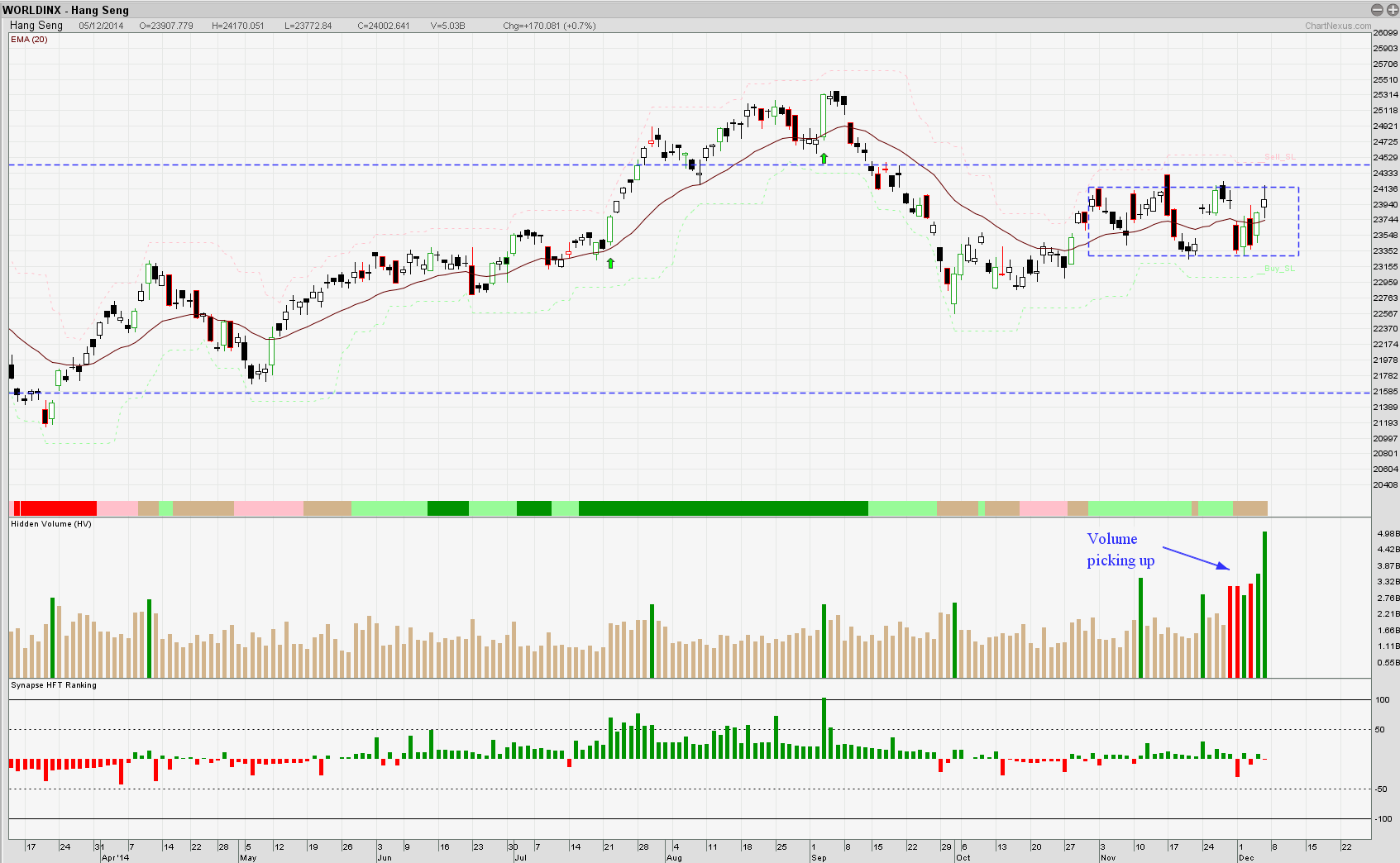This screenshot has width=1400, height=863.
Task: Click the Dec marker on the date axis
Action: click(1245, 858)
